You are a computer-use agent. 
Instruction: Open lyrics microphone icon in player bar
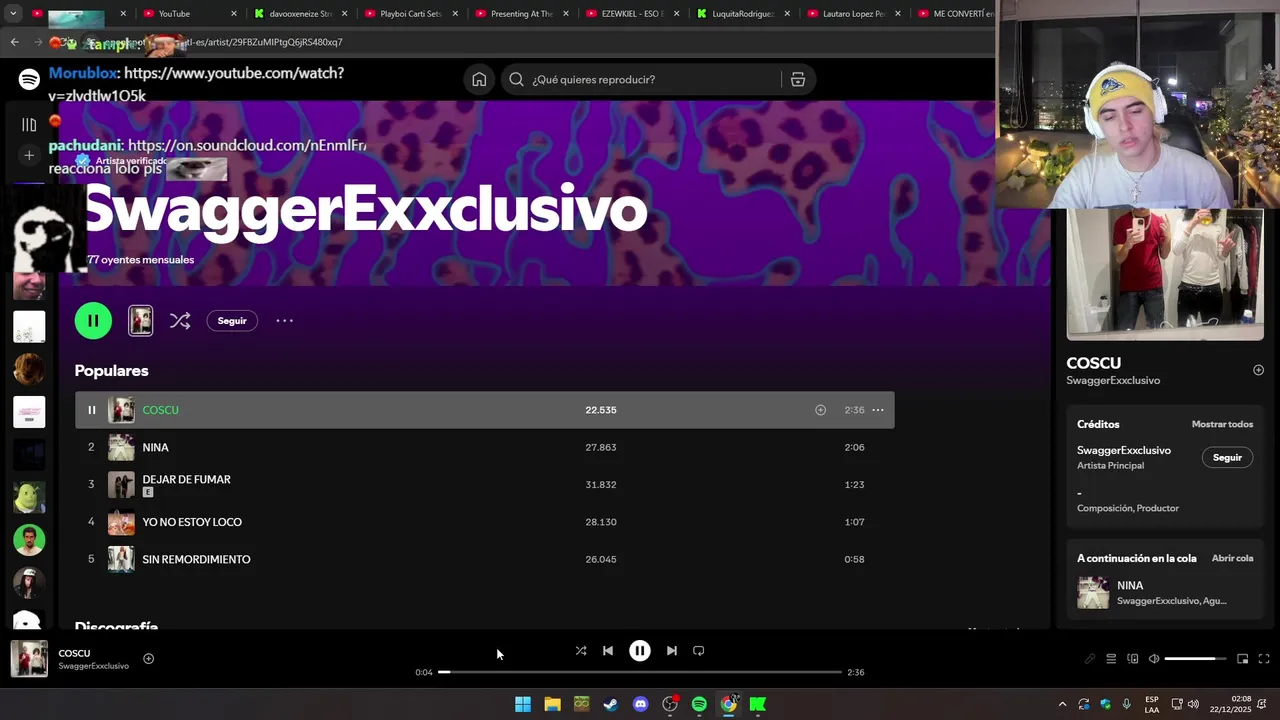coord(1090,659)
